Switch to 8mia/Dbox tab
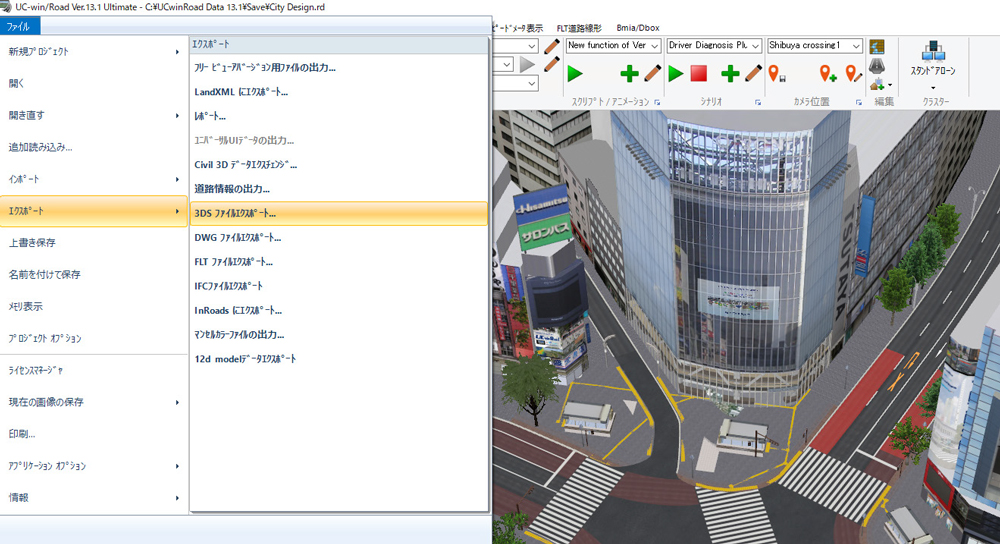This screenshot has height=544, width=1000. pyautogui.click(x=638, y=28)
